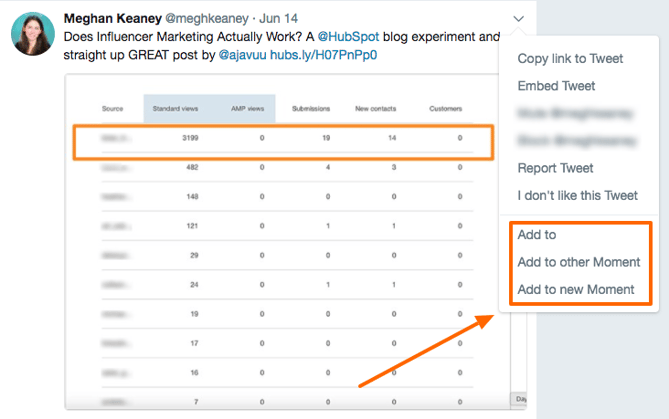Screen dimensions: 669x419
Task: Choose Add to new Moment
Action: (x=576, y=290)
